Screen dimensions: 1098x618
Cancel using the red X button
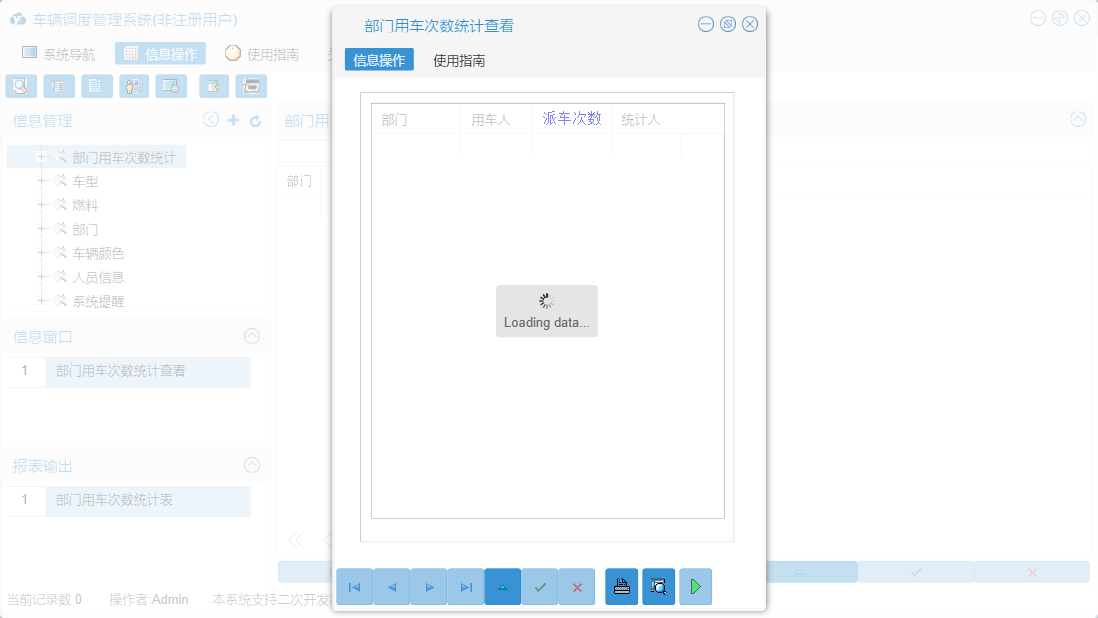pos(577,587)
